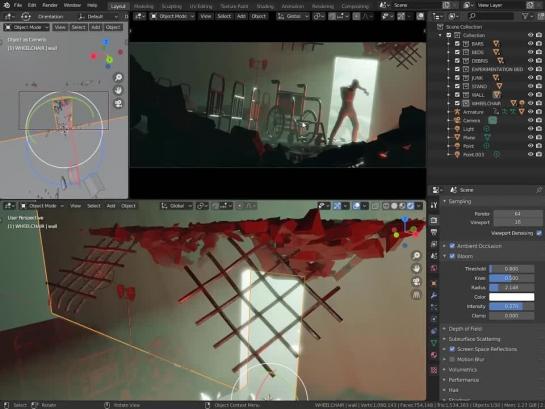Screen dimensions: 545x409
Task: Open the Default drag dropdown in top-left header
Action: [x=99, y=16]
